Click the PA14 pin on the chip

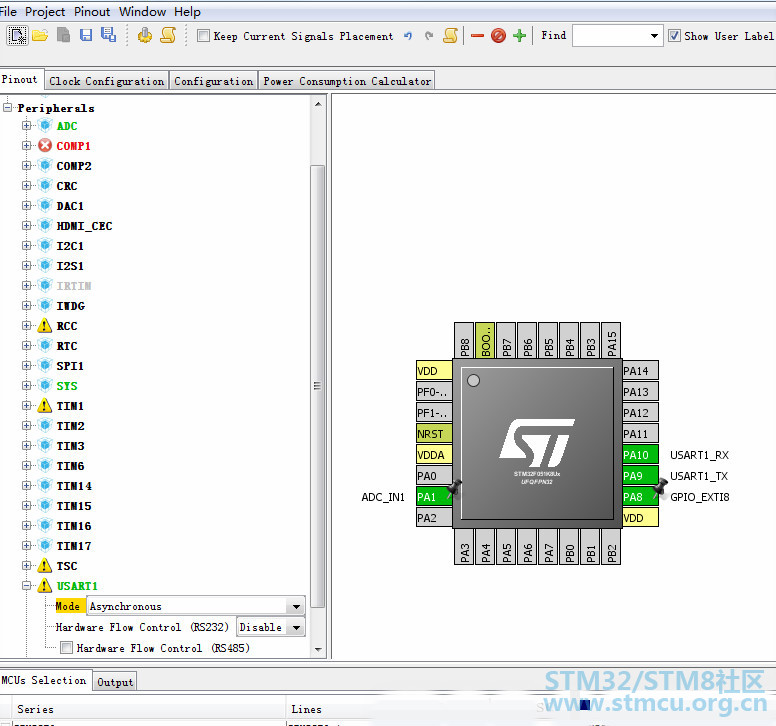point(640,371)
